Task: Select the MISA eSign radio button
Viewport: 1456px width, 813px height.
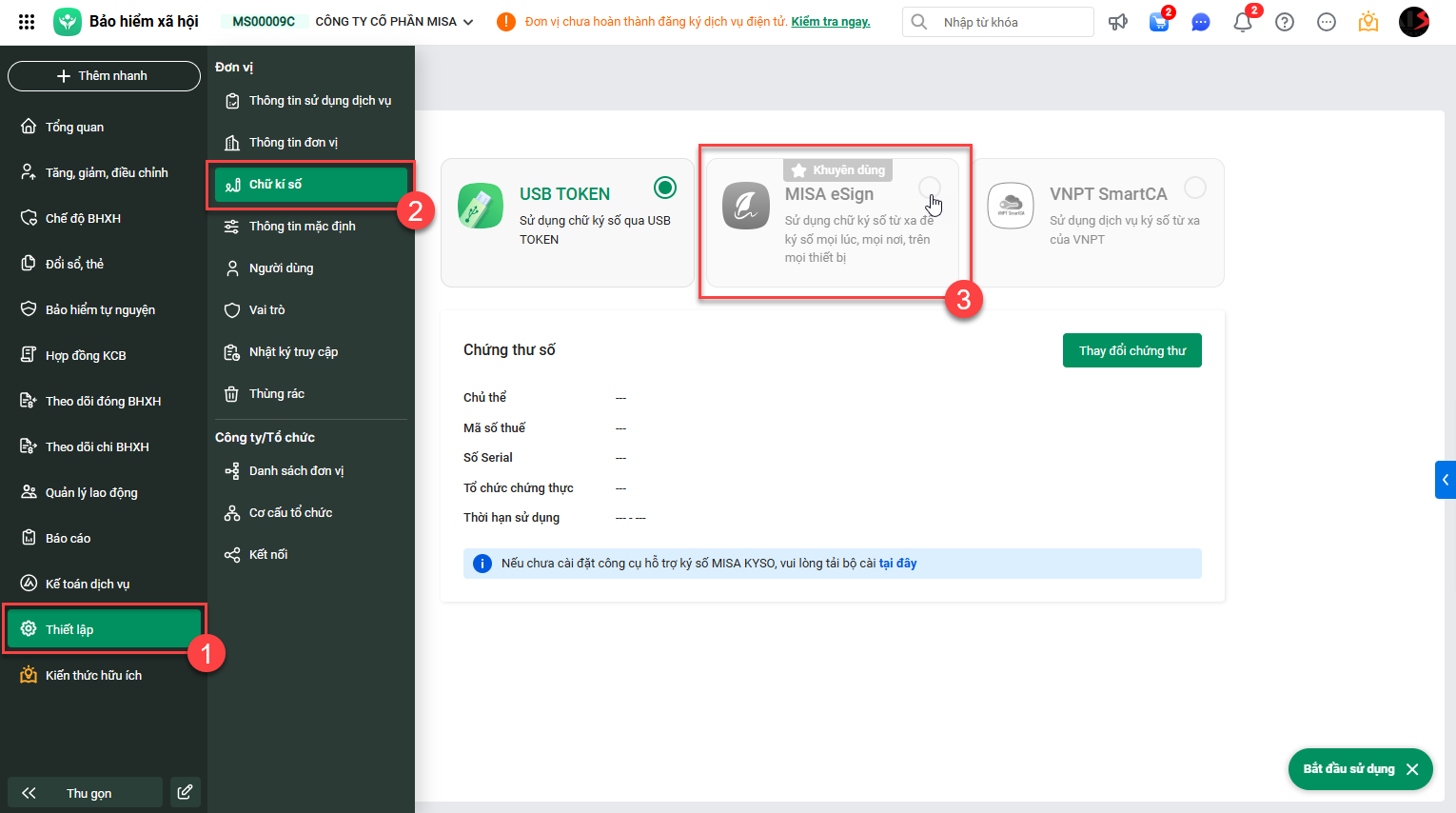Action: [930, 188]
